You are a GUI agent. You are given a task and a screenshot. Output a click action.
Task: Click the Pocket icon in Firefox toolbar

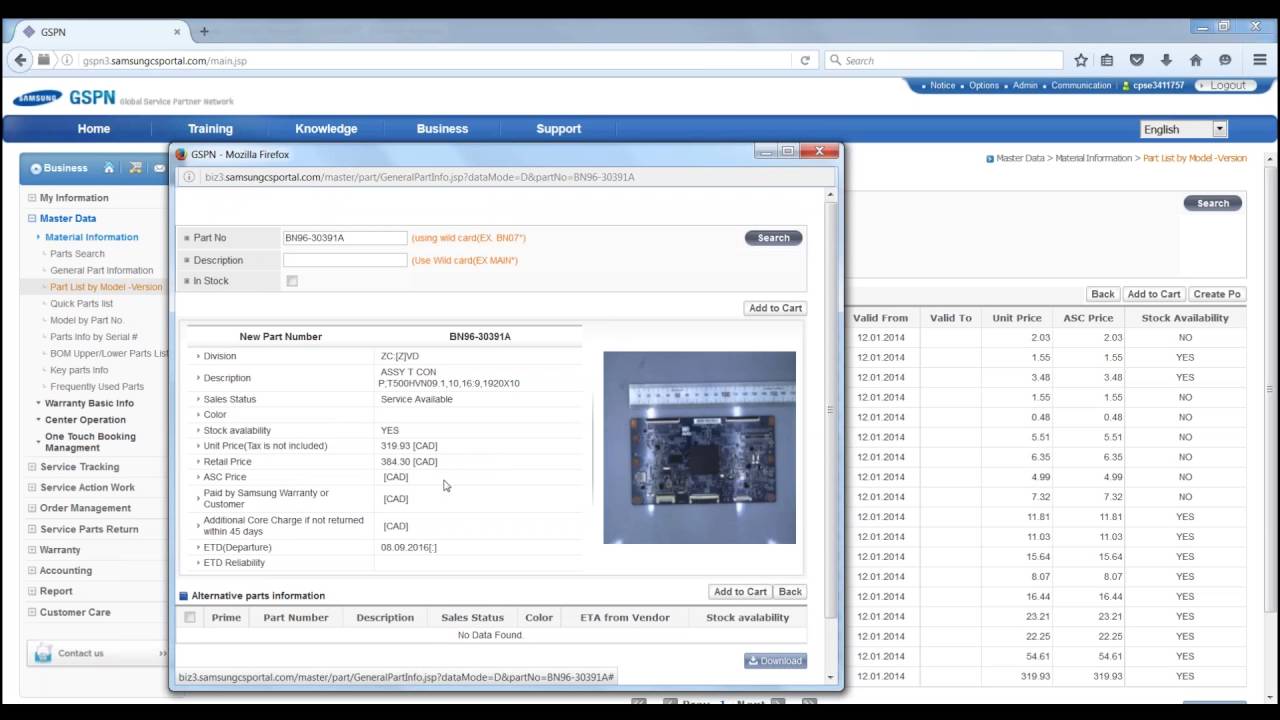[1136, 60]
